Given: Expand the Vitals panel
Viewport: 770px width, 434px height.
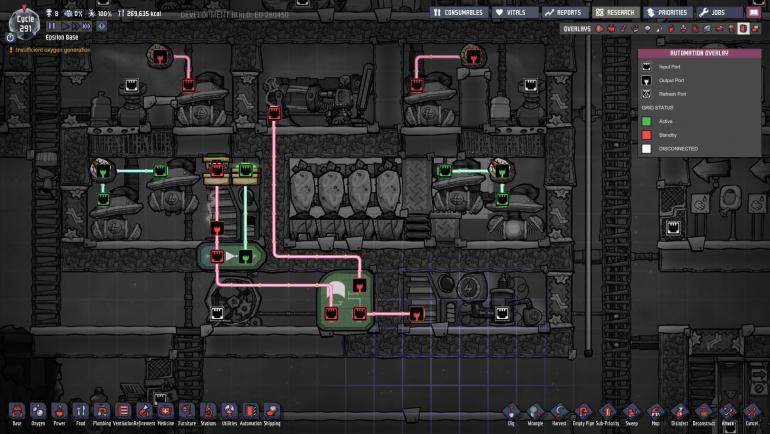Looking at the screenshot, I should click(515, 13).
